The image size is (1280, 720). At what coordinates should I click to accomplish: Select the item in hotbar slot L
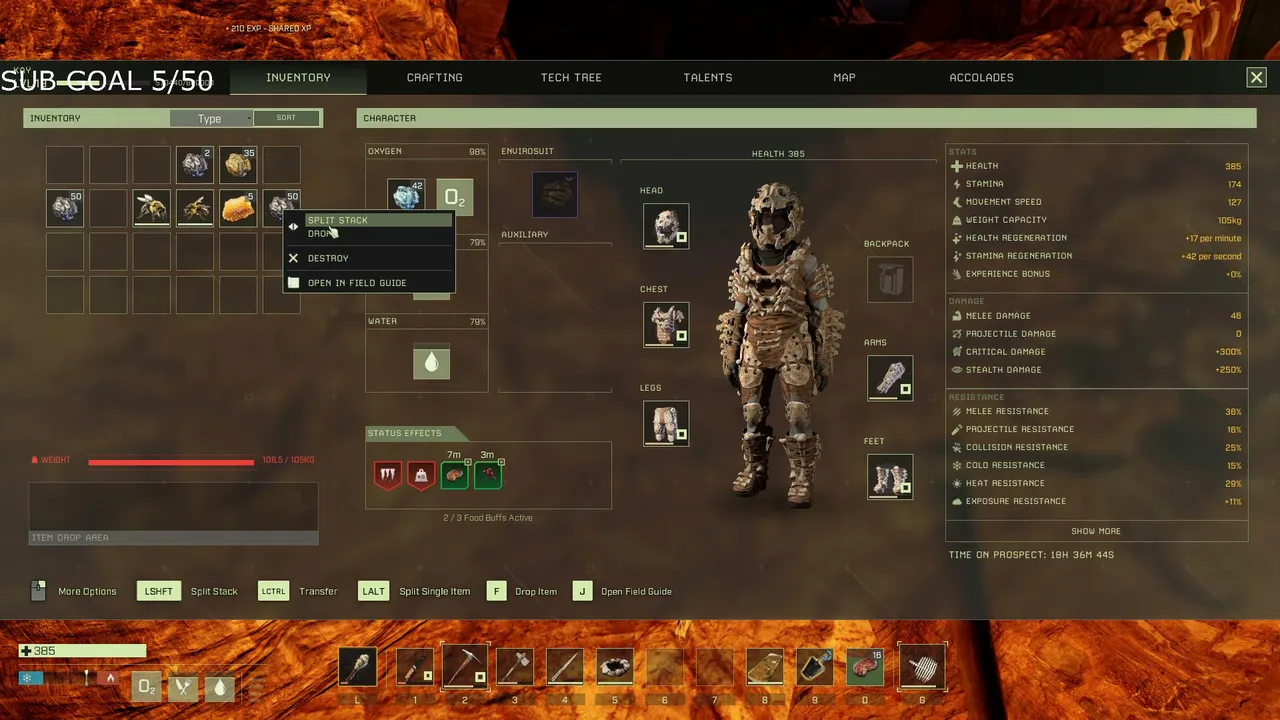(x=357, y=666)
